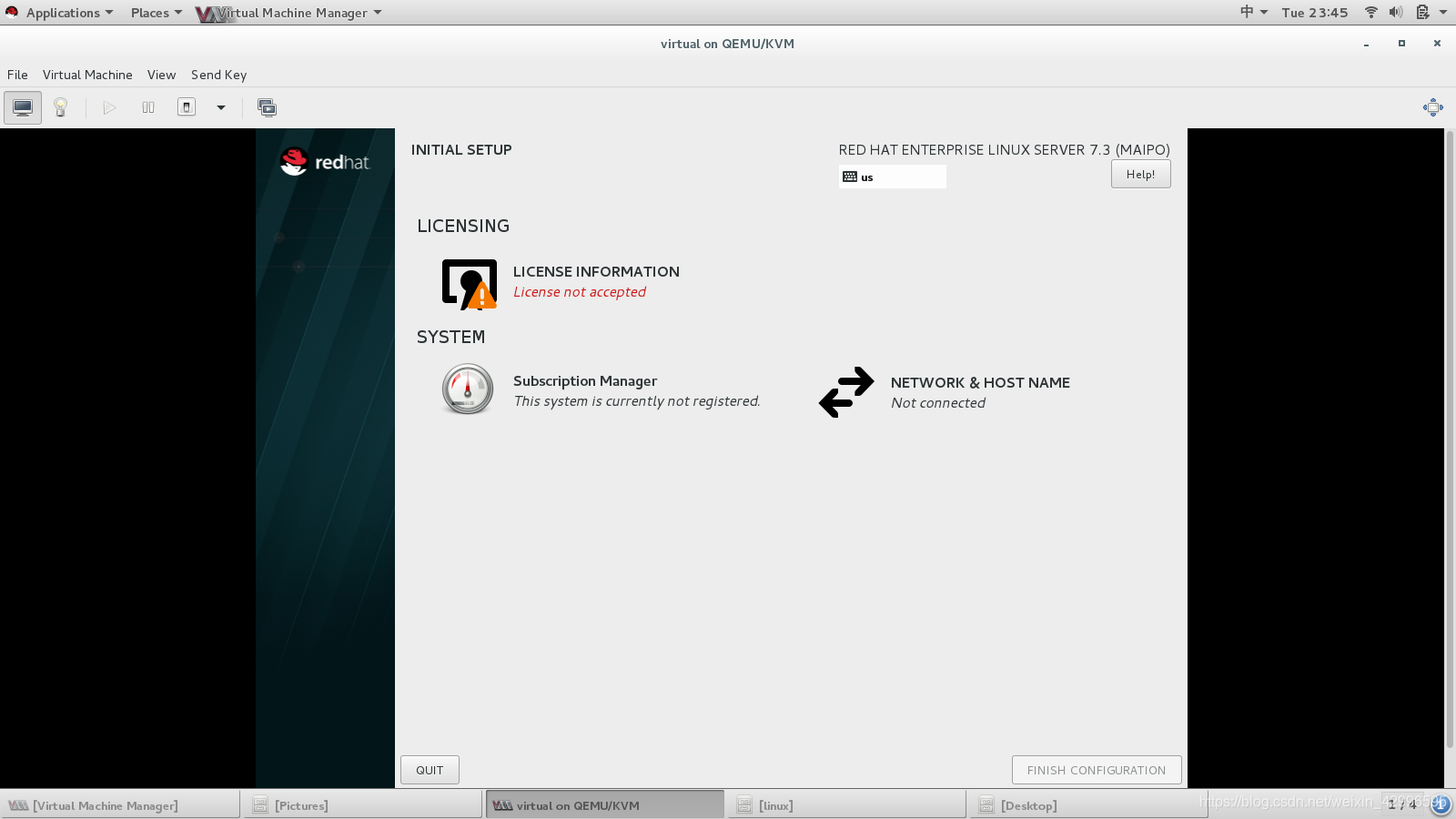Open the clock Tue 23:45
Screen dimensions: 1456x819
[x=1314, y=13]
